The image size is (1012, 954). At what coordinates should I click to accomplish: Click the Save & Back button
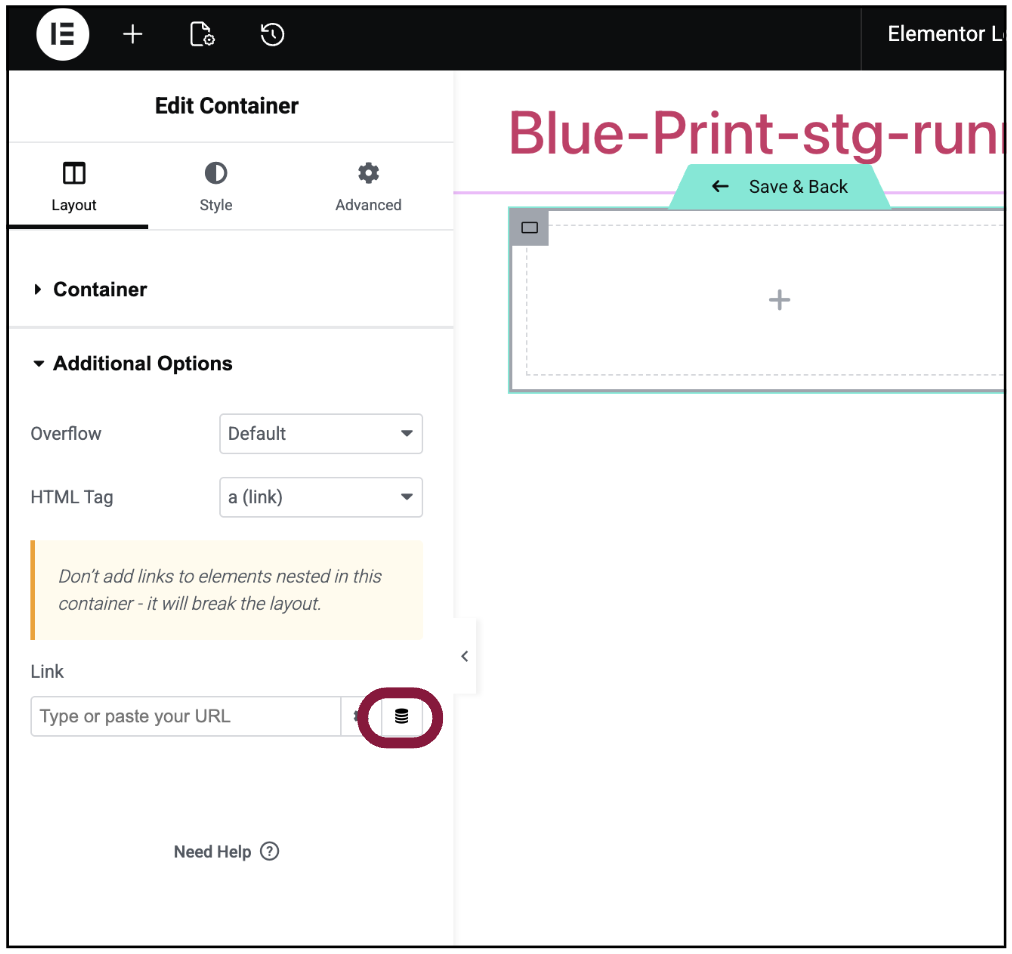click(x=779, y=187)
